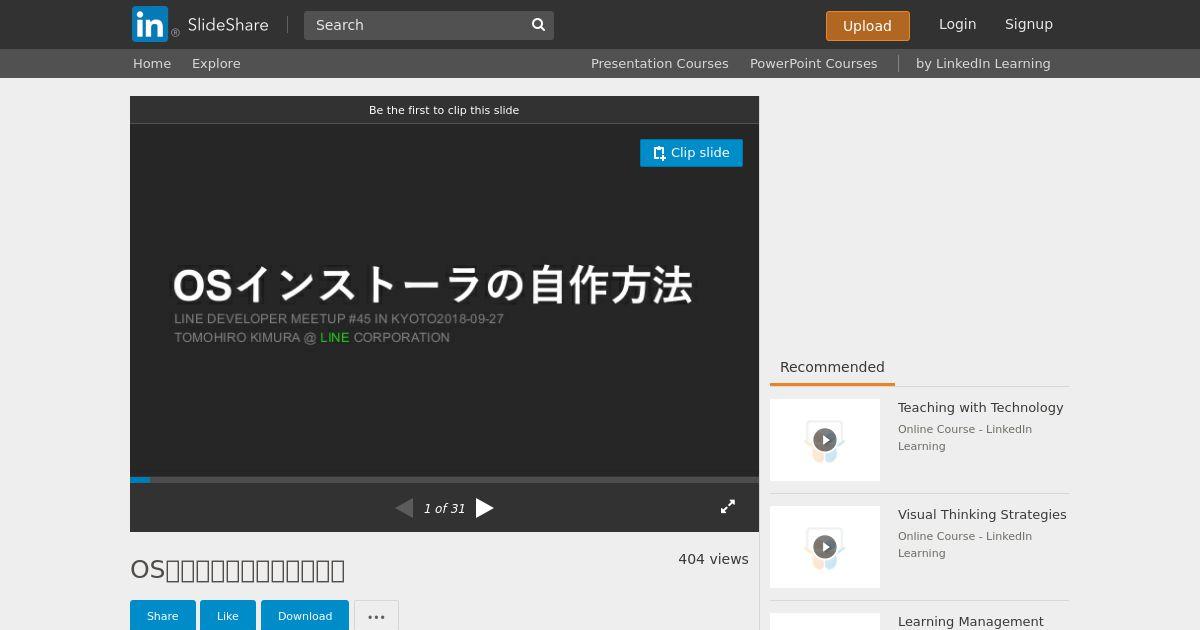The image size is (1200, 630).
Task: Click the Like button
Action: [228, 616]
